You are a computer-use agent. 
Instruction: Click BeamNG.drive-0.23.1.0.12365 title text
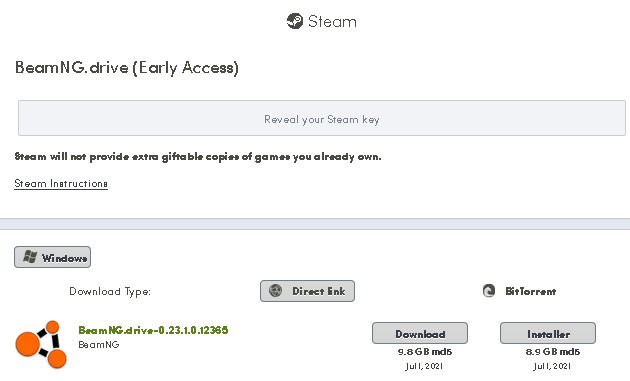(x=153, y=330)
